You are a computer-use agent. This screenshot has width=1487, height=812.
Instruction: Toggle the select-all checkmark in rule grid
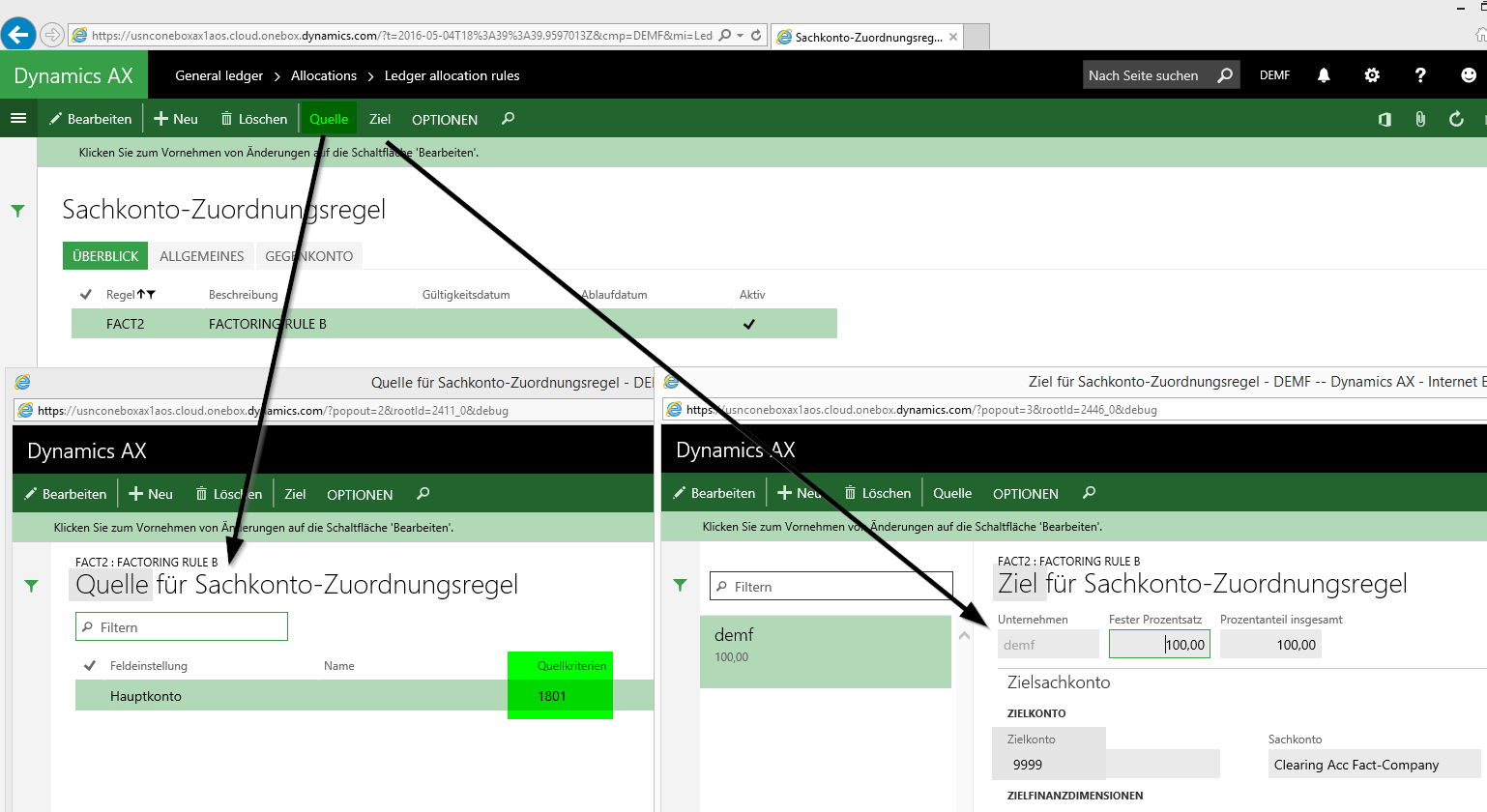tap(86, 295)
